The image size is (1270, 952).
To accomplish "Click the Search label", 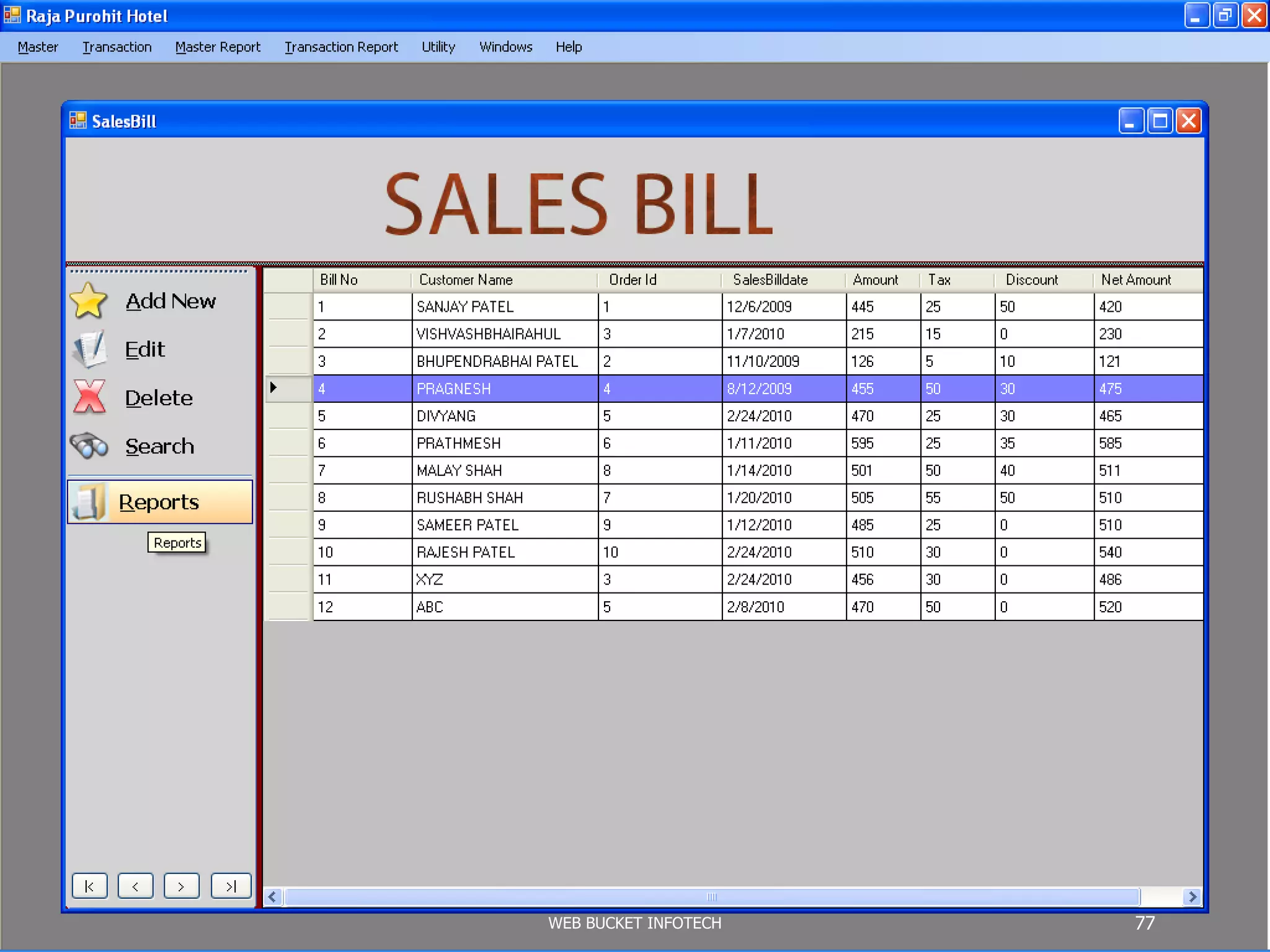I will click(x=159, y=446).
